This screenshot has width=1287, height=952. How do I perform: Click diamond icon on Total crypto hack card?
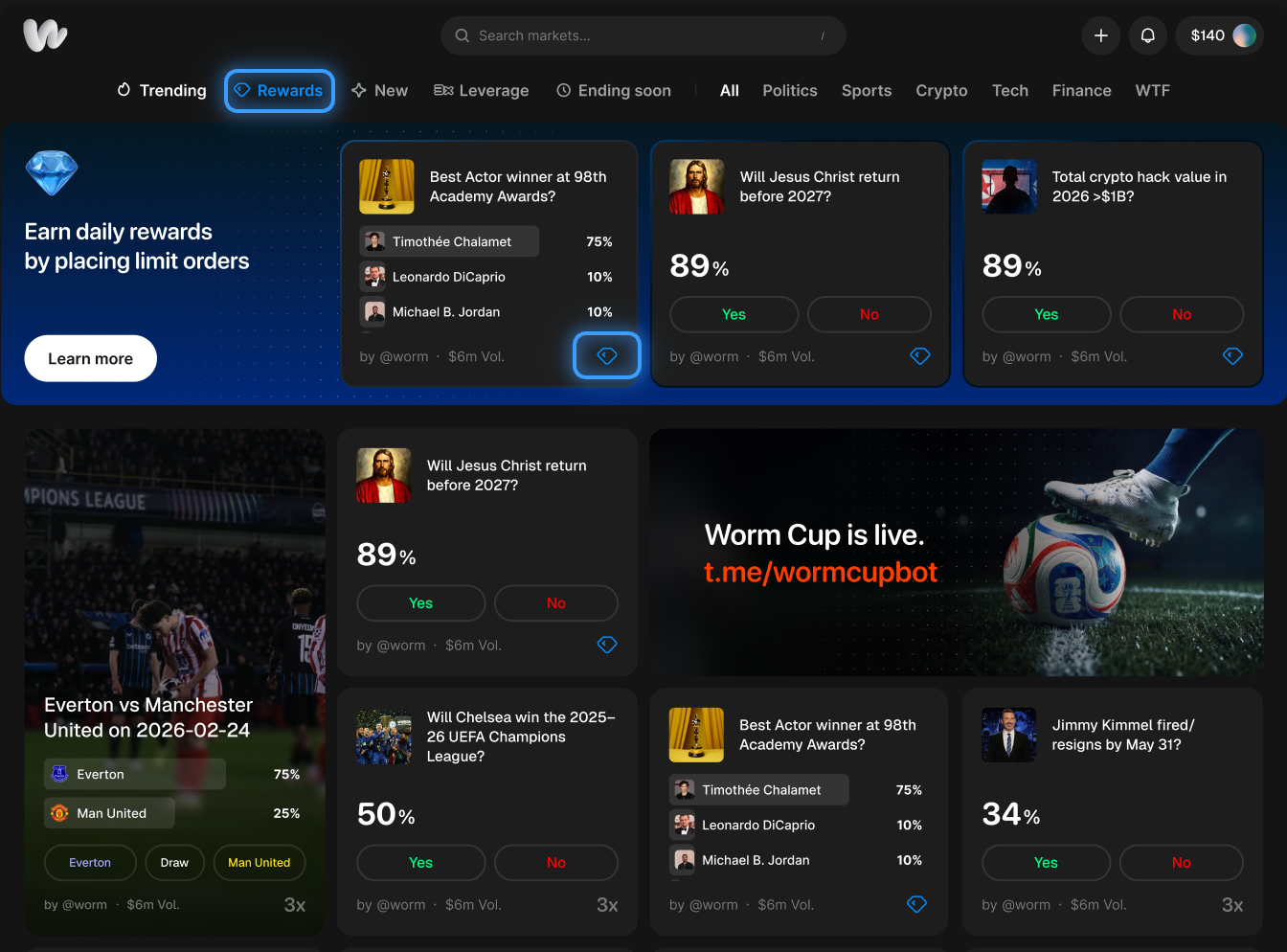click(x=1232, y=355)
